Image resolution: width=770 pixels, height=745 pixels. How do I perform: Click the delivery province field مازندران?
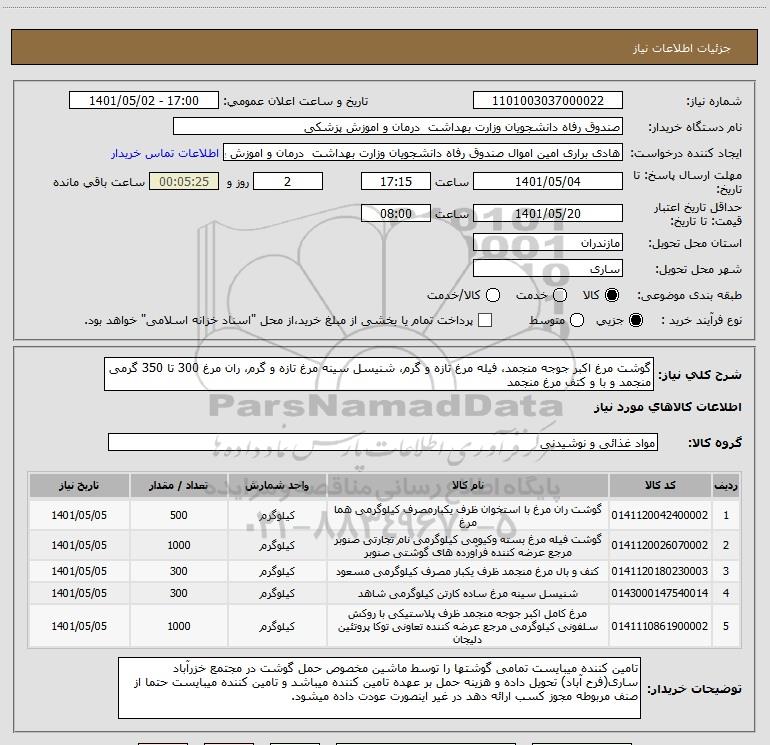point(548,243)
